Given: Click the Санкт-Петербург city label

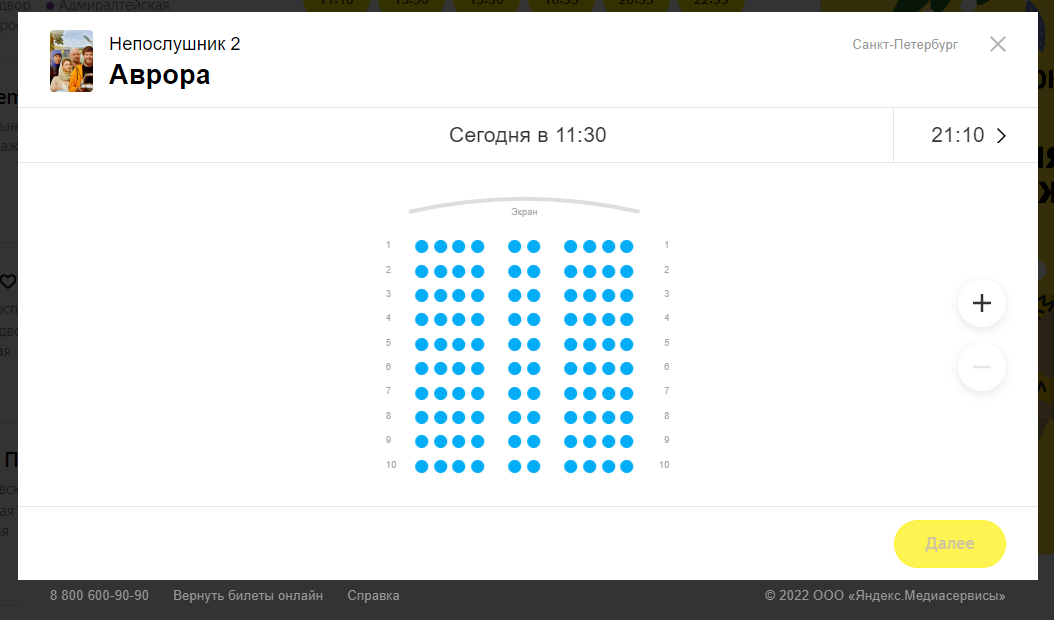Looking at the screenshot, I should [905, 44].
